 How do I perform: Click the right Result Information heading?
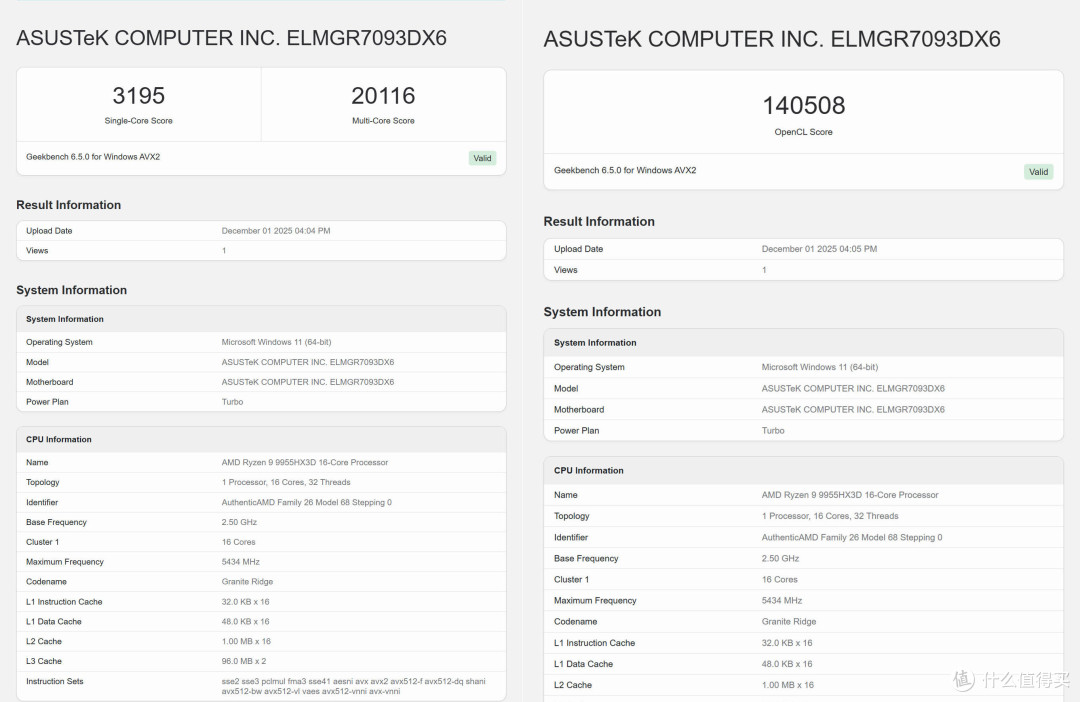tap(599, 221)
